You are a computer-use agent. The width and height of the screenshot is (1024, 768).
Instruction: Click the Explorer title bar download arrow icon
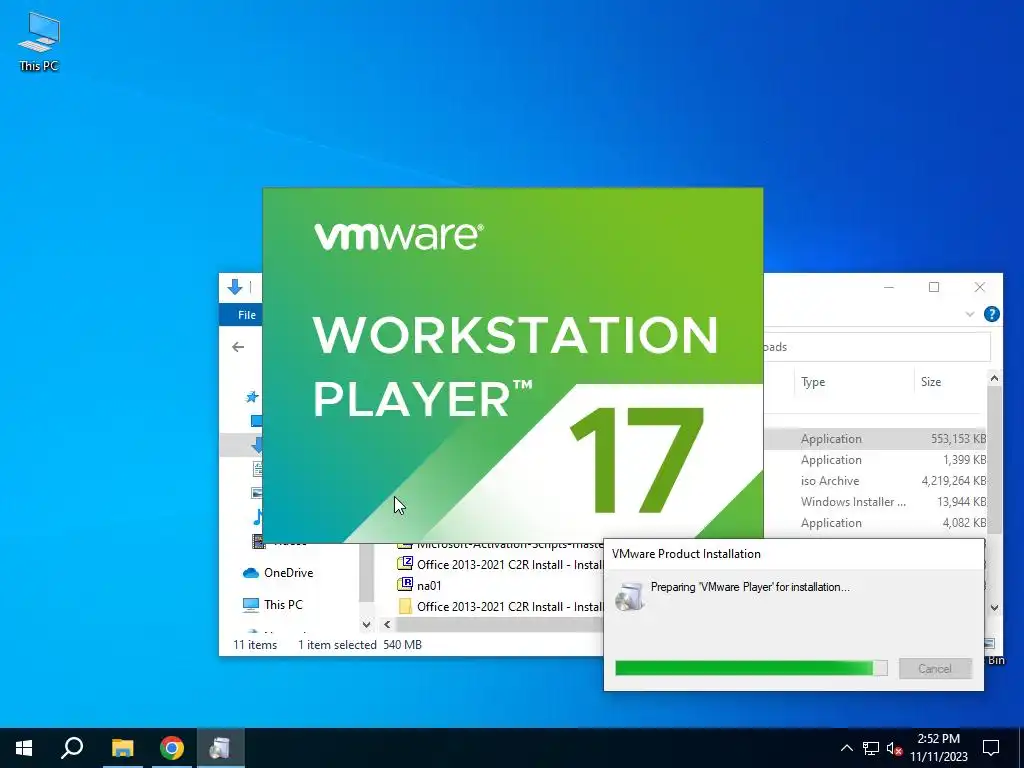[234, 287]
